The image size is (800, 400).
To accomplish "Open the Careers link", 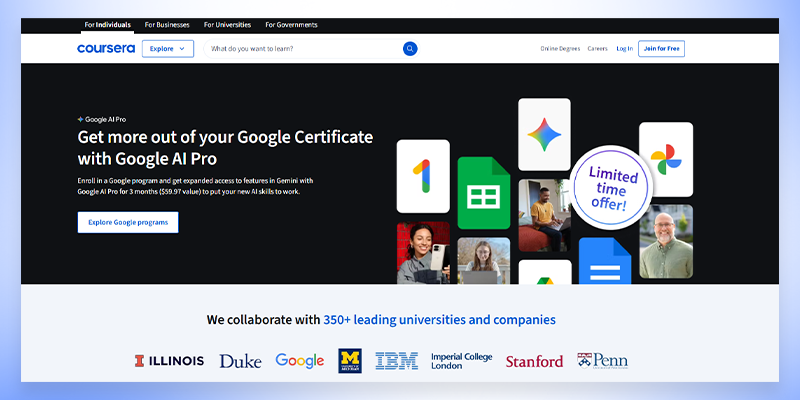I will (597, 48).
